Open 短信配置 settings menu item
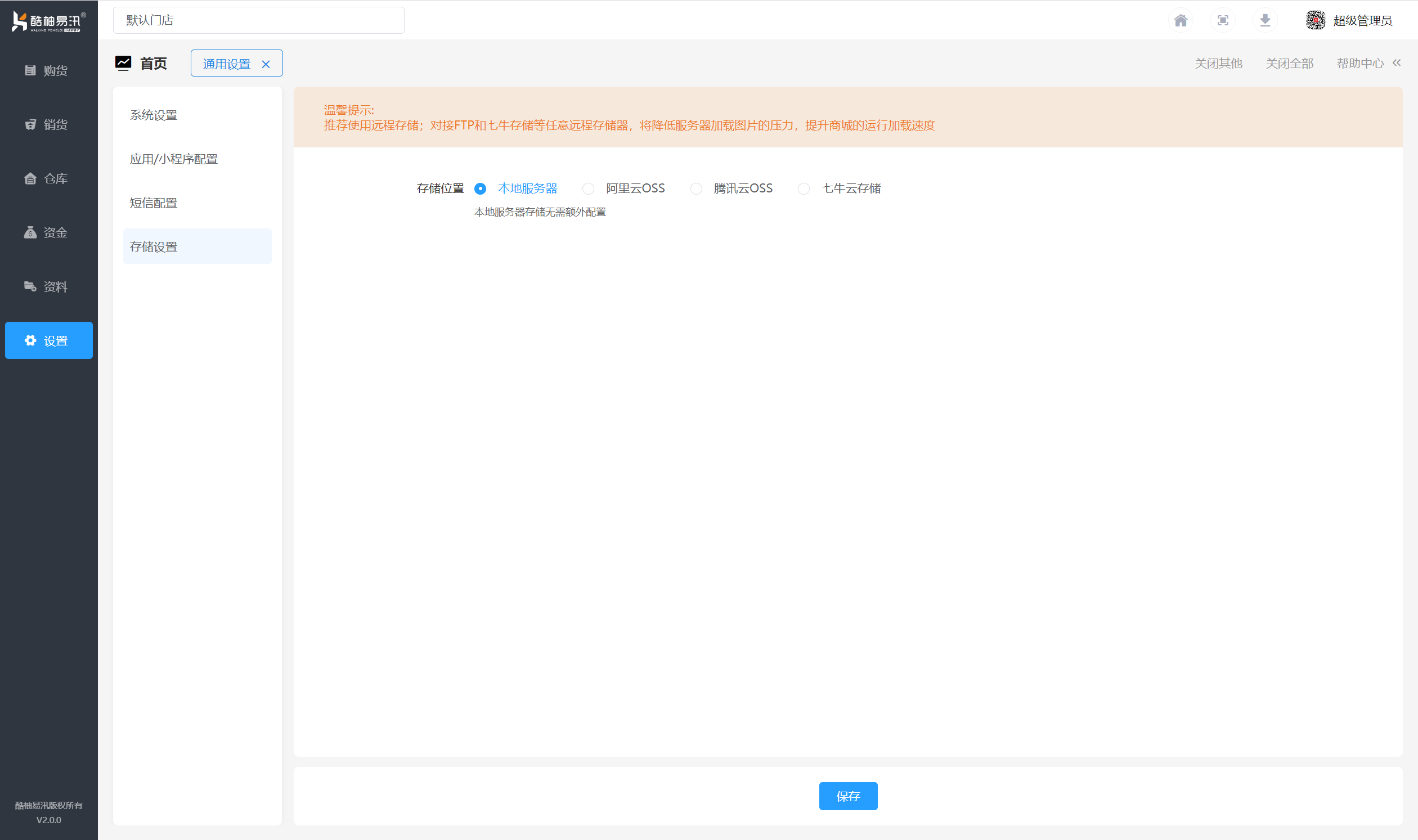This screenshot has height=840, width=1418. pos(154,203)
